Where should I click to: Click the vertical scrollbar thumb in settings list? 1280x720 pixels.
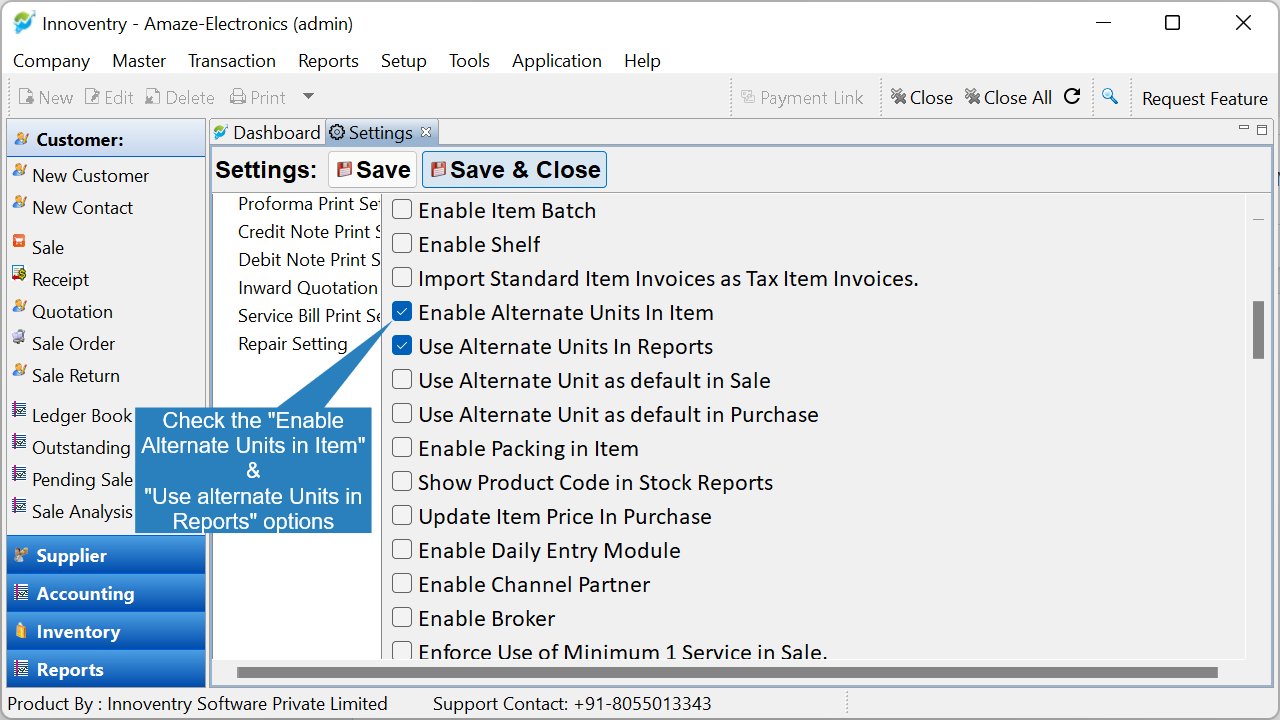click(1258, 329)
